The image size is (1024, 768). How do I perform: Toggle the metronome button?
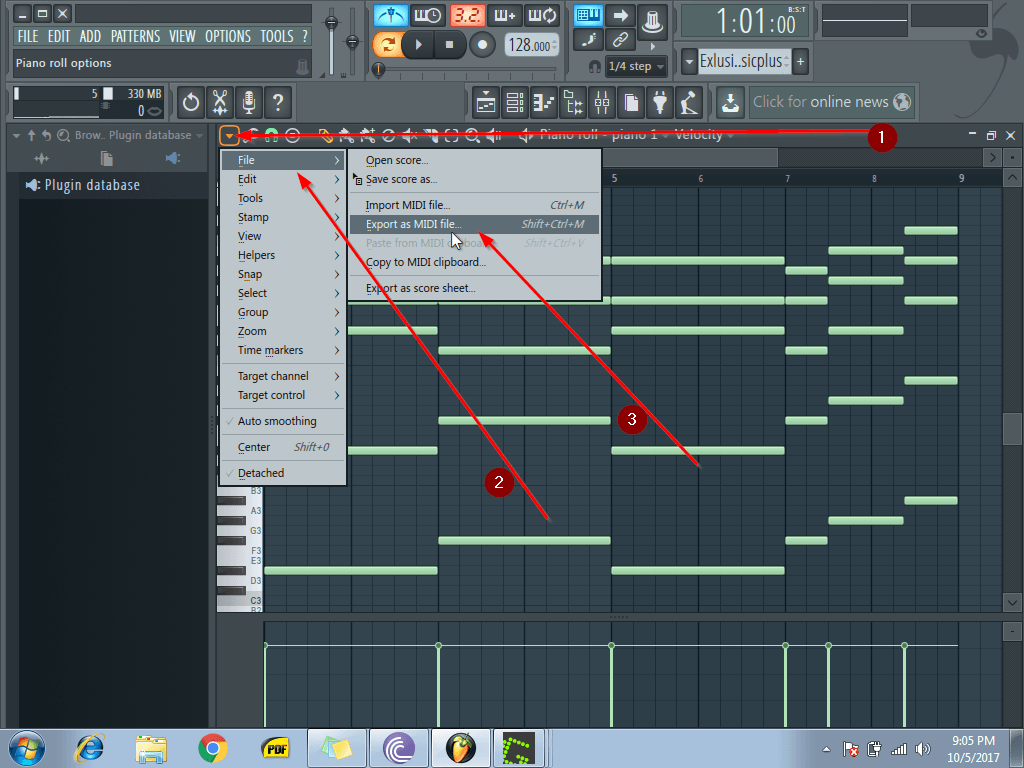[391, 15]
